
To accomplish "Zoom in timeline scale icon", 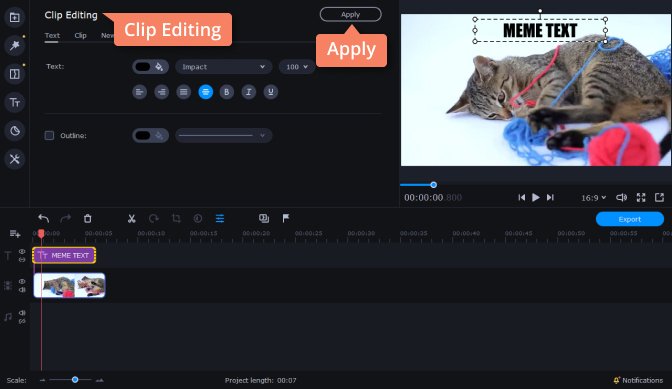I will pyautogui.click(x=99, y=380).
